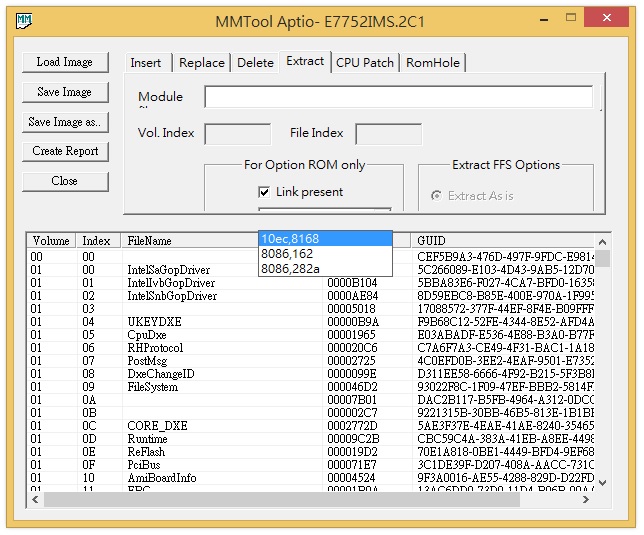Select the RHProtocol row
The height and width of the screenshot is (535, 644).
(310, 348)
